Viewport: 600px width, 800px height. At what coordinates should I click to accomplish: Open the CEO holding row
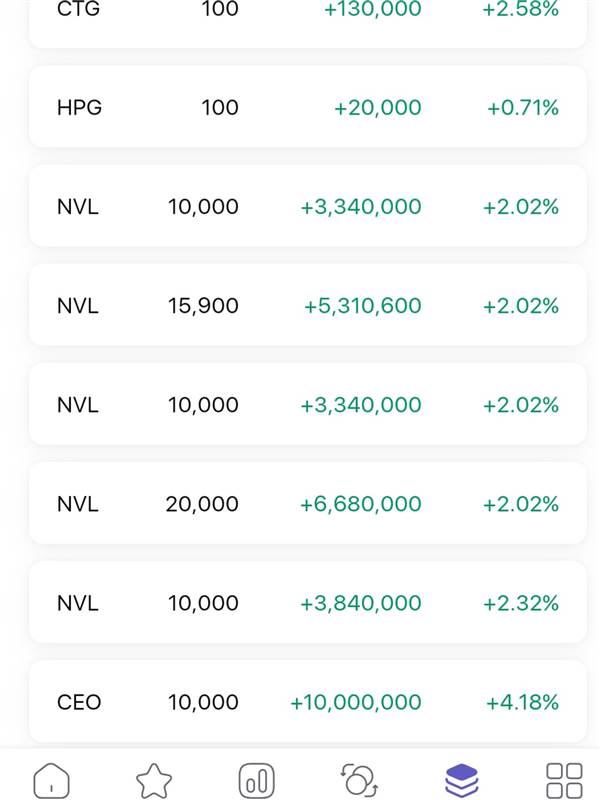pyautogui.click(x=307, y=701)
